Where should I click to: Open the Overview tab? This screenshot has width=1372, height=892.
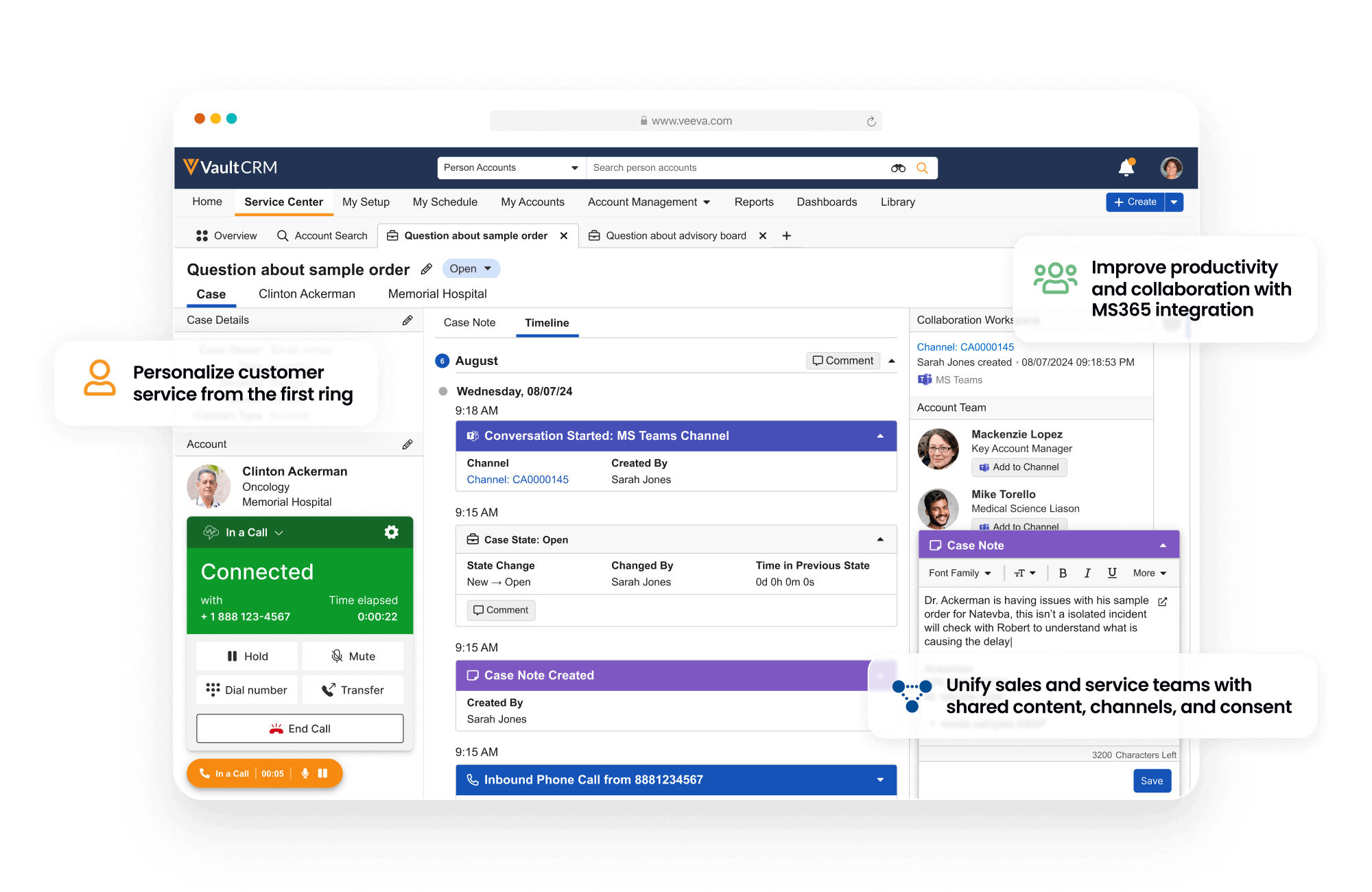coord(226,236)
